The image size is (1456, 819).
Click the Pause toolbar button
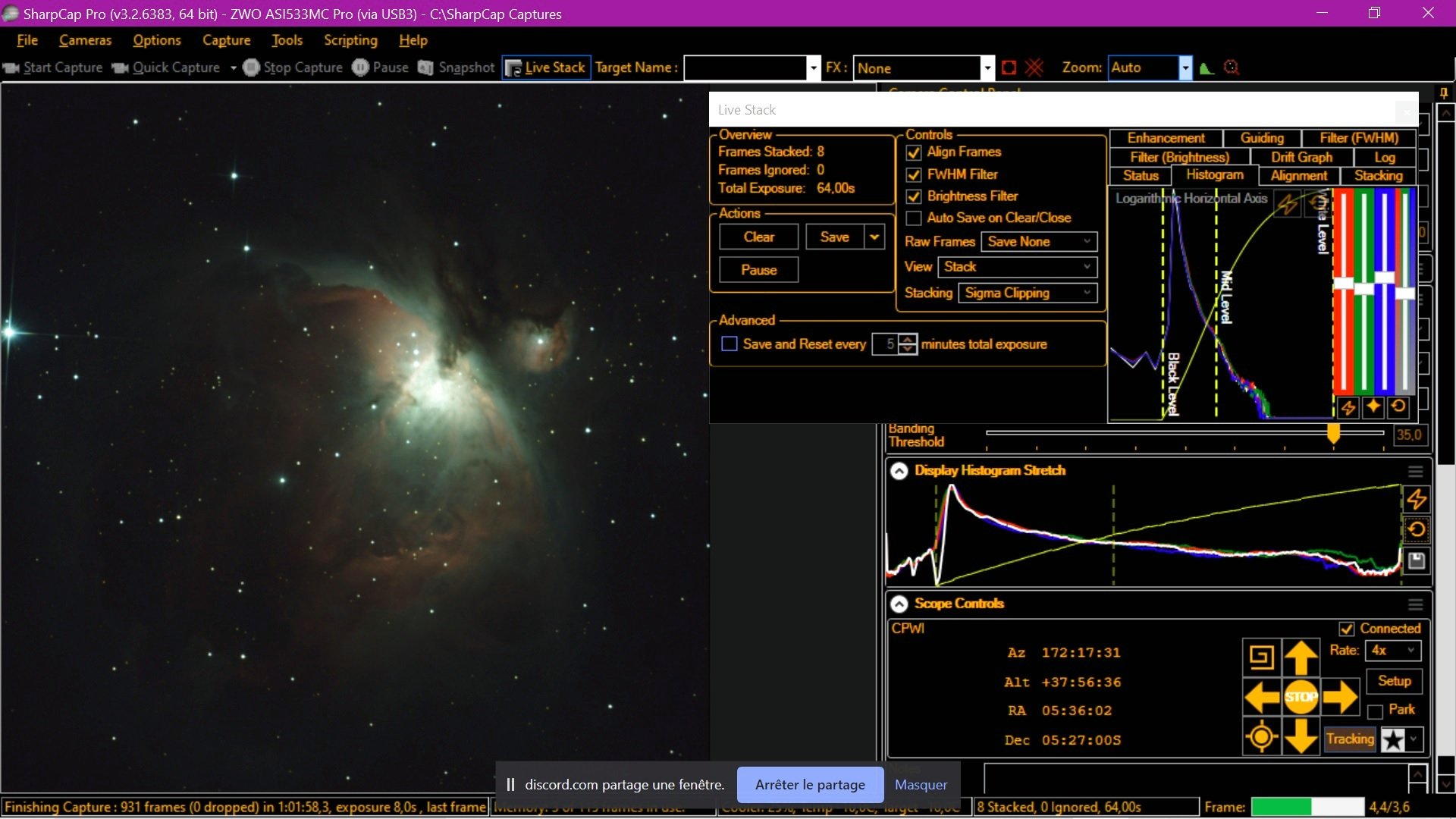click(381, 67)
